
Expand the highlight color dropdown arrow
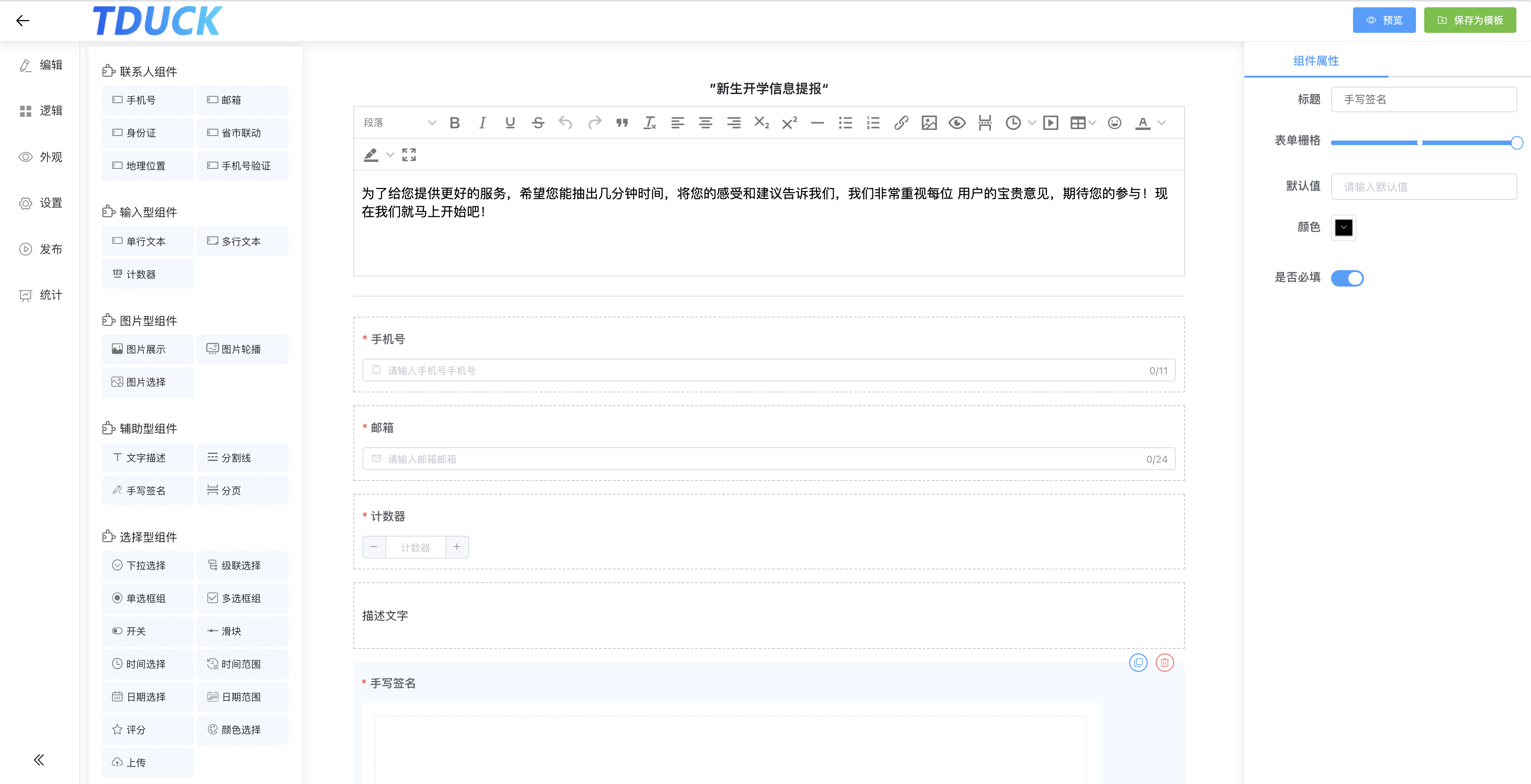(x=390, y=155)
